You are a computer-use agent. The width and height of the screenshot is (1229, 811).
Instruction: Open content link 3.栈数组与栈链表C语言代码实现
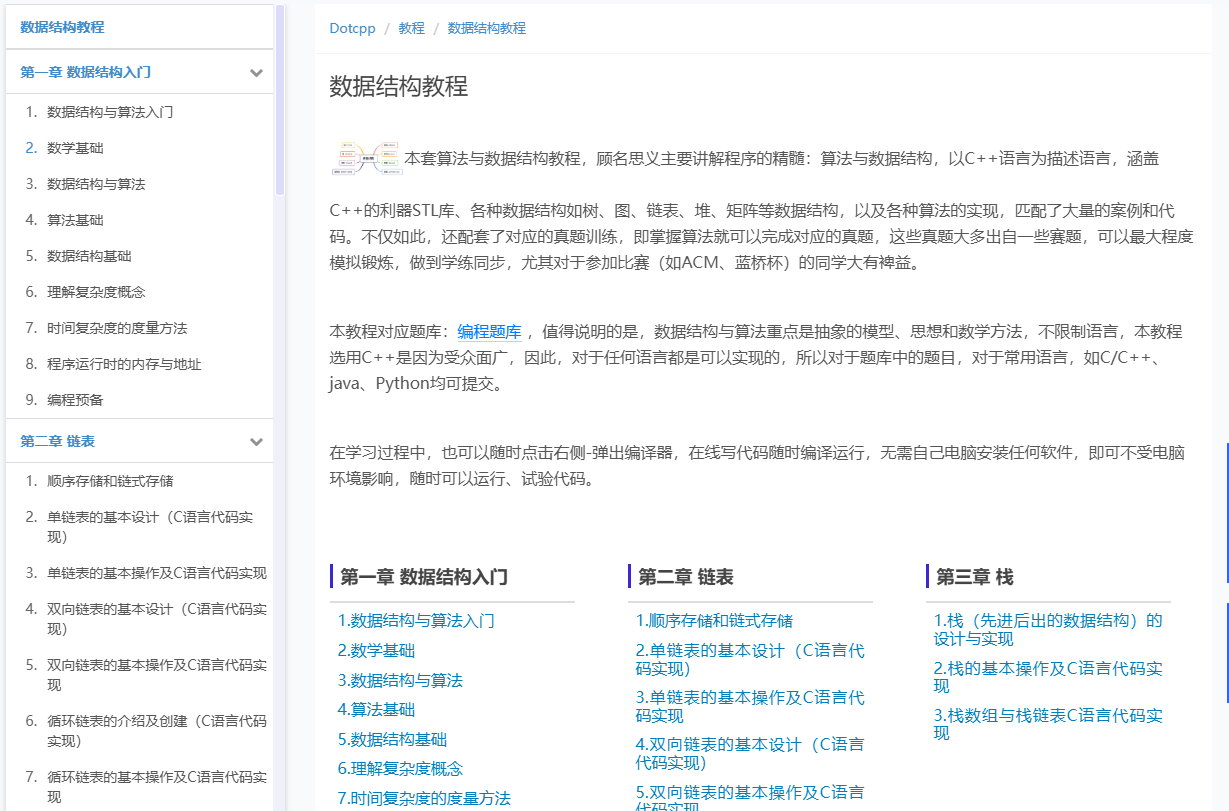pyautogui.click(x=1048, y=724)
